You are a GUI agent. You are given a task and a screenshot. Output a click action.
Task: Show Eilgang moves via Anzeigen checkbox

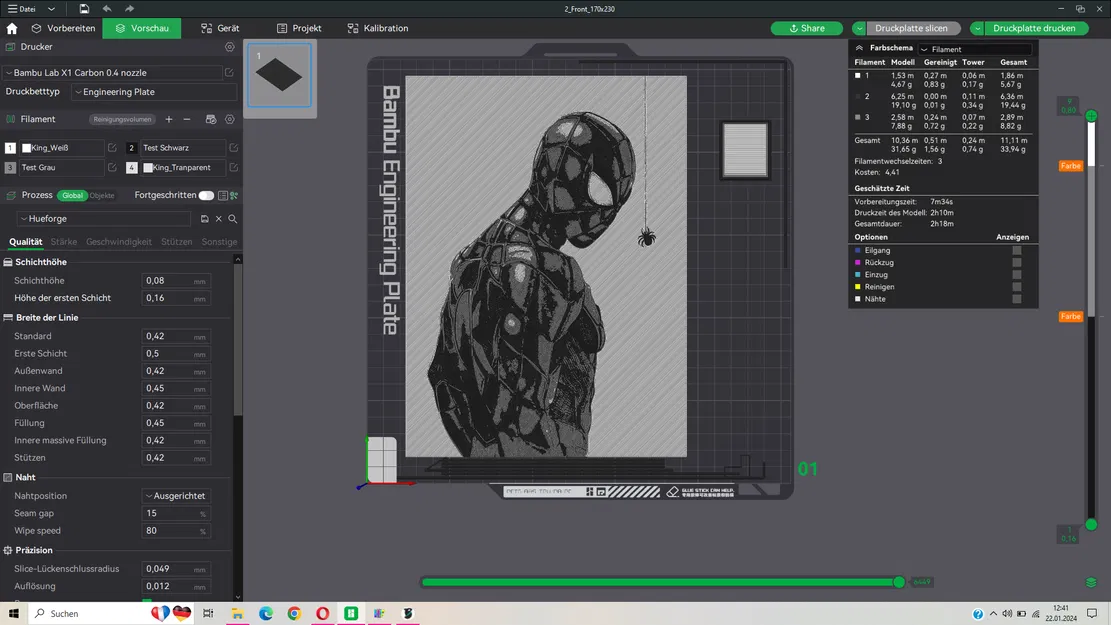point(1017,250)
